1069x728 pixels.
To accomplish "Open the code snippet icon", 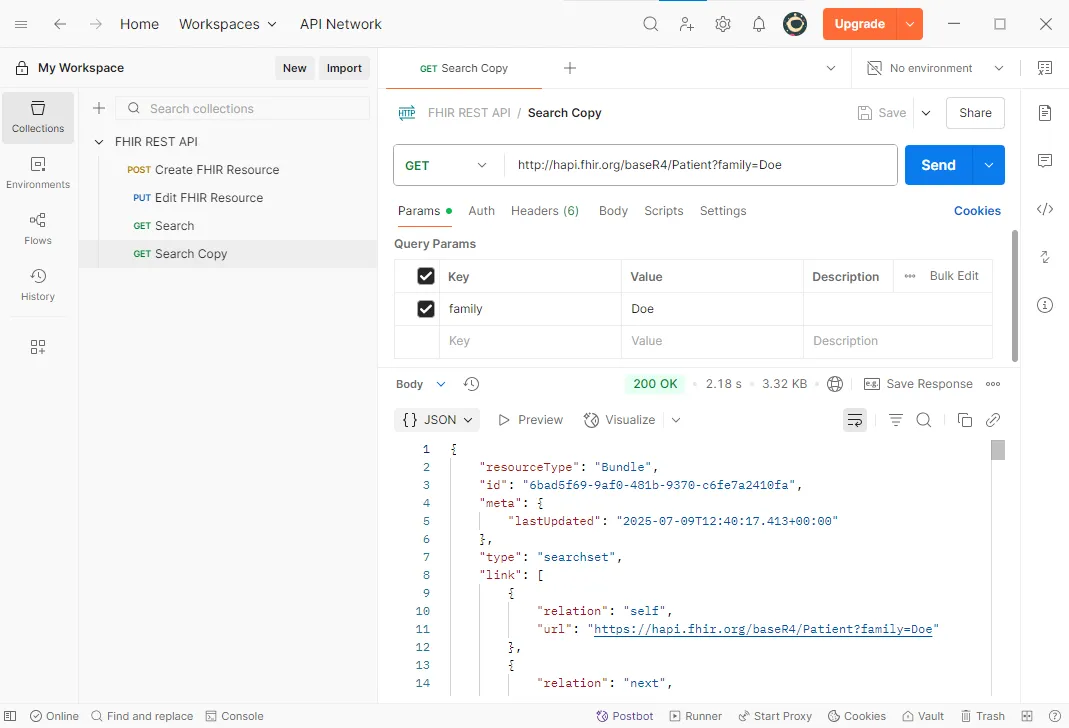I will pyautogui.click(x=1044, y=209).
